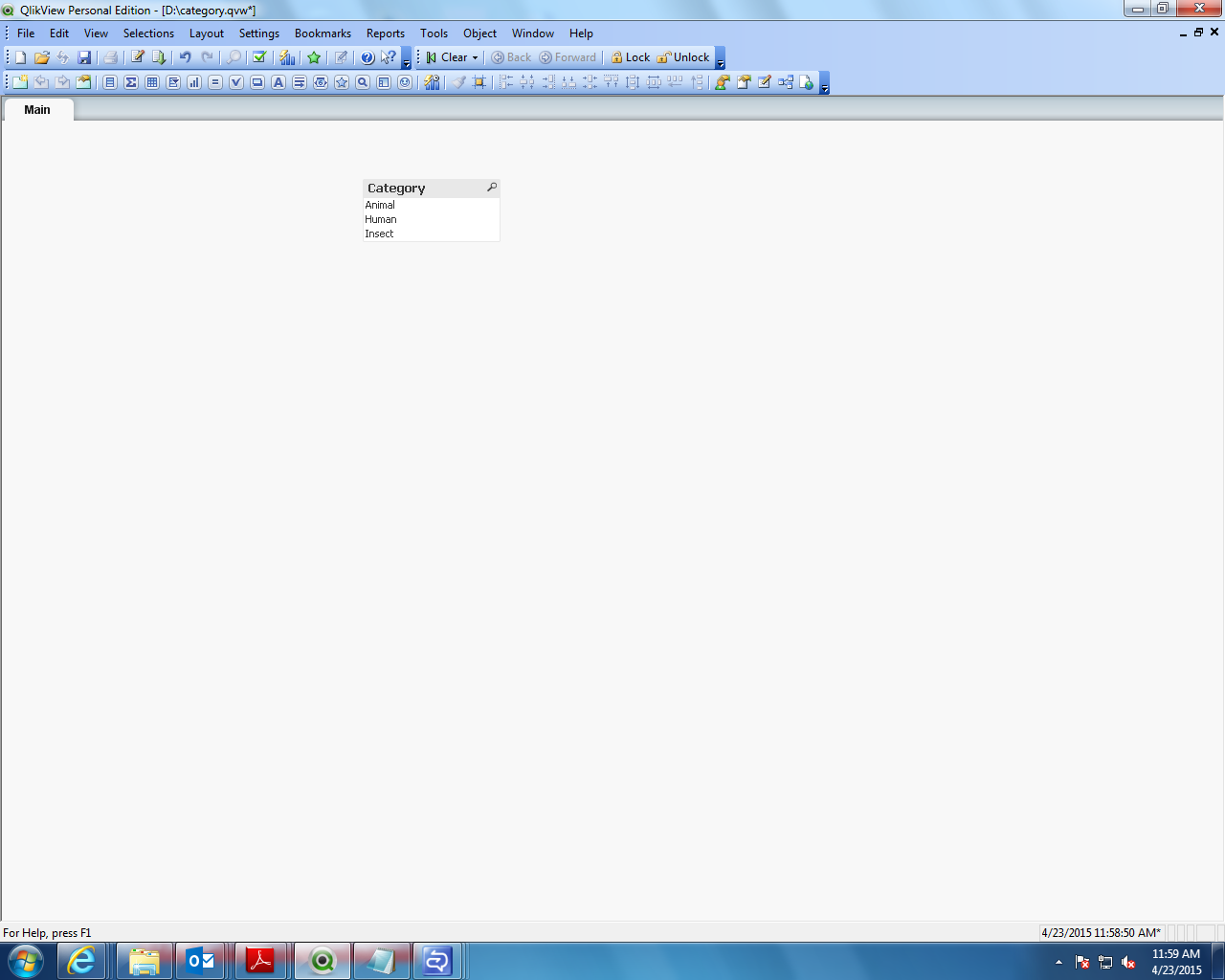Click the New document icon
This screenshot has width=1225, height=980.
(21, 57)
